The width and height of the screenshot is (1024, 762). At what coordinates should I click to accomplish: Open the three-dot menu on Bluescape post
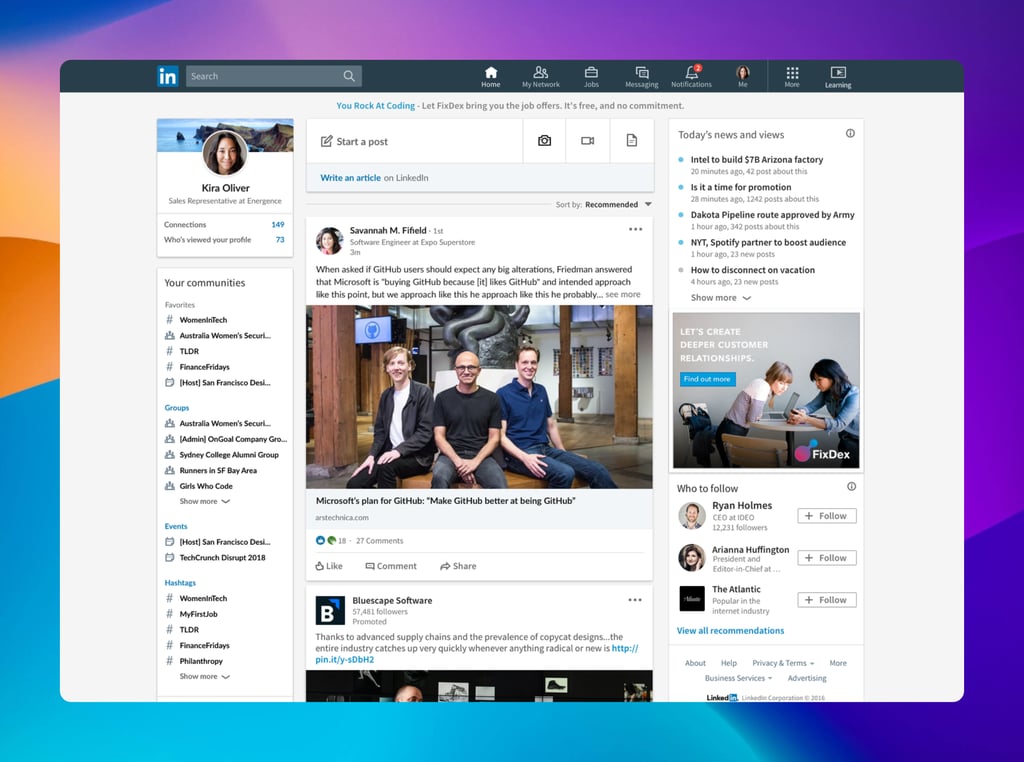[635, 600]
